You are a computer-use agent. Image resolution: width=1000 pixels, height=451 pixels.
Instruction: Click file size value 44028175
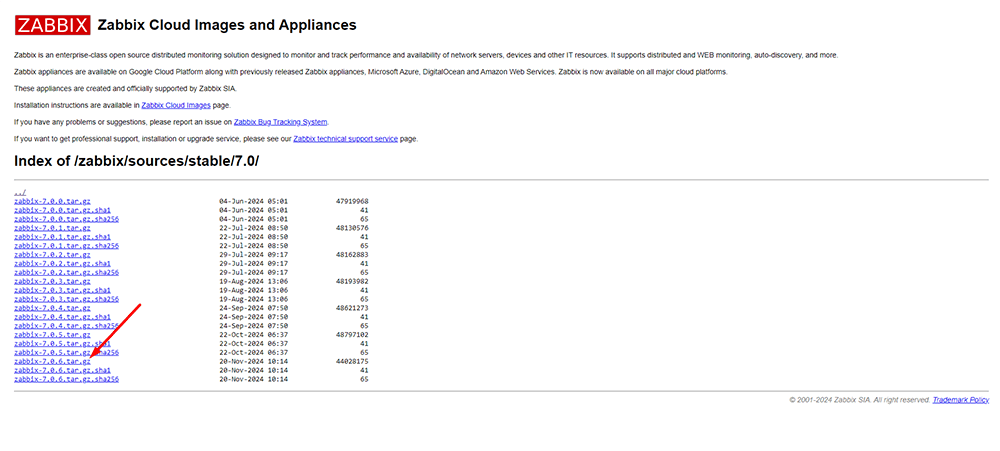tap(352, 362)
